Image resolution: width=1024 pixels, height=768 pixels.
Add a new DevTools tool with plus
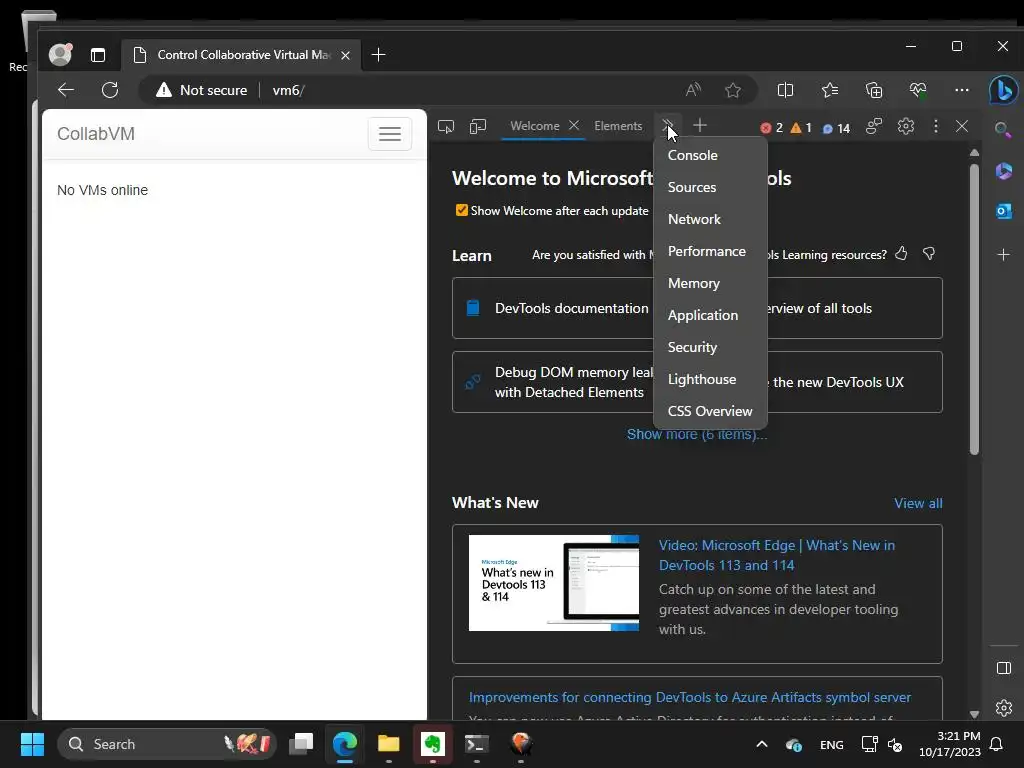click(x=699, y=125)
